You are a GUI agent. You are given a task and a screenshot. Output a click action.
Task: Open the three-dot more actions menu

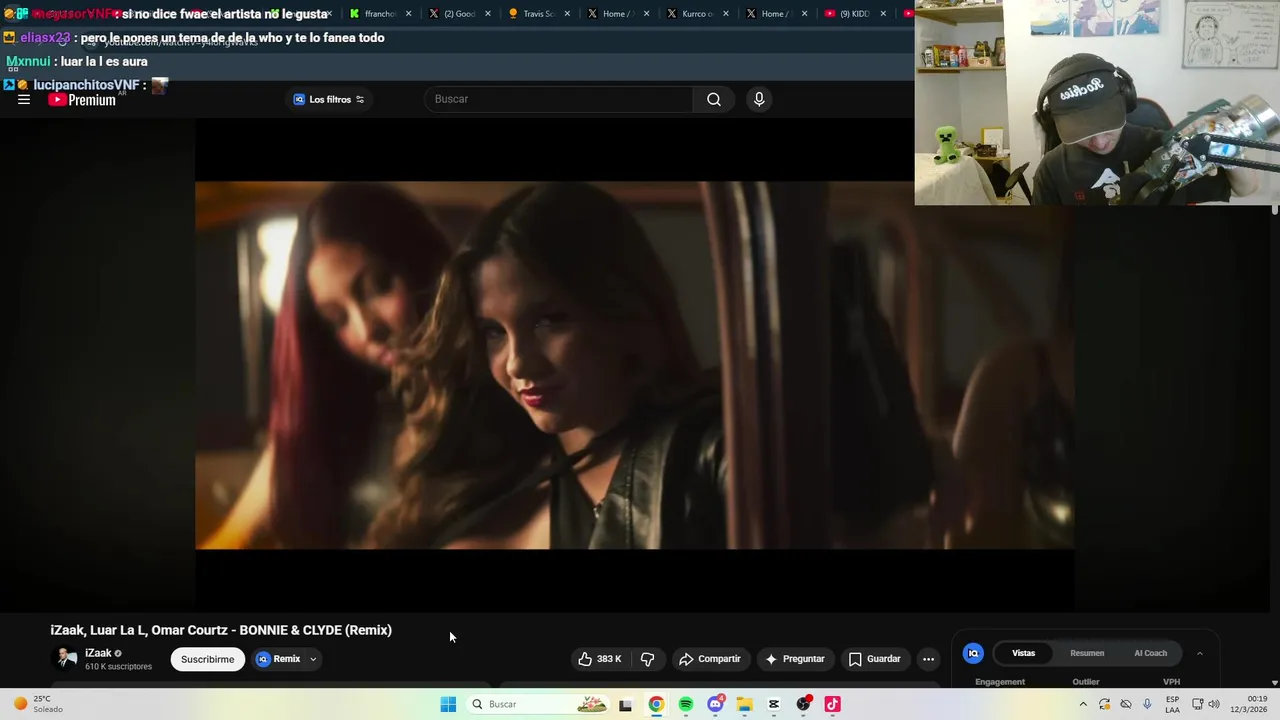coord(928,659)
